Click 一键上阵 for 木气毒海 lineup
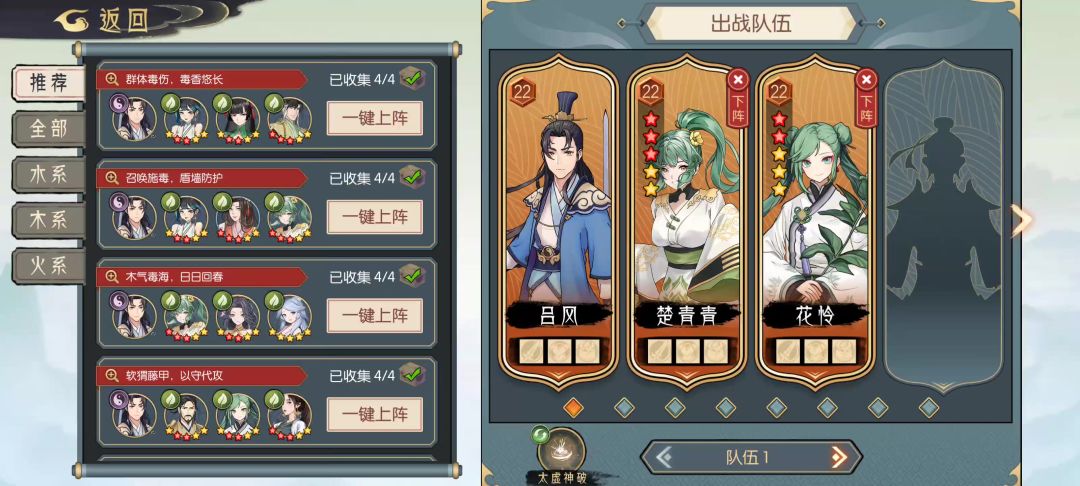 [x=375, y=316]
